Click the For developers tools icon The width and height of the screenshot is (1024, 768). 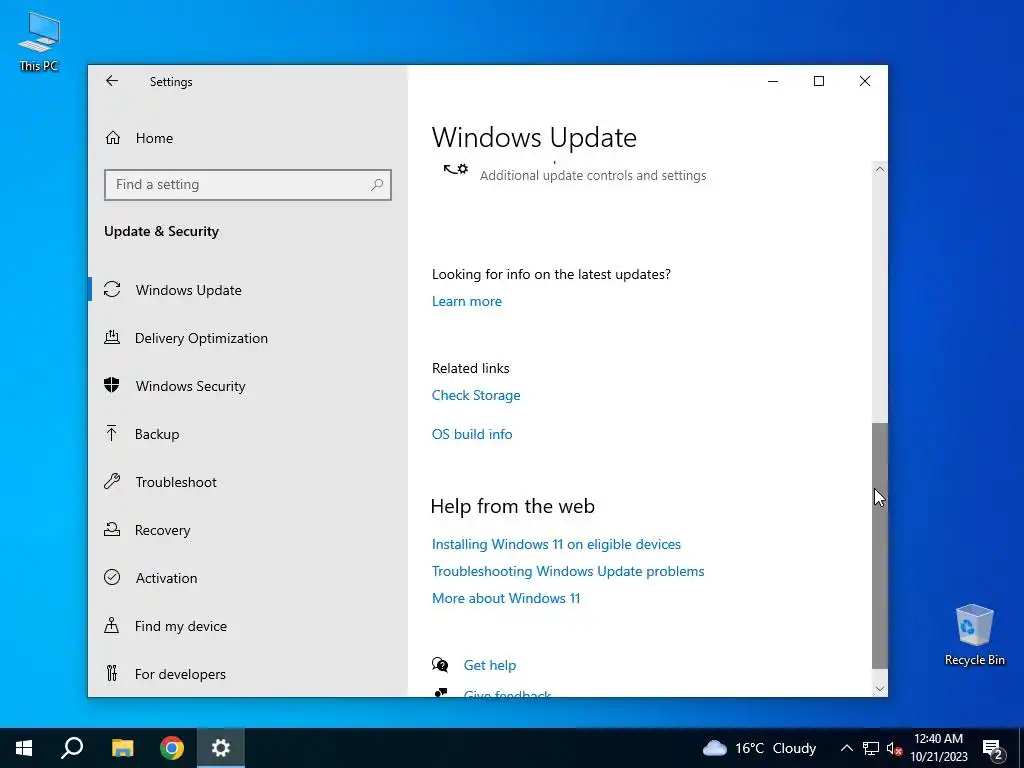[112, 673]
